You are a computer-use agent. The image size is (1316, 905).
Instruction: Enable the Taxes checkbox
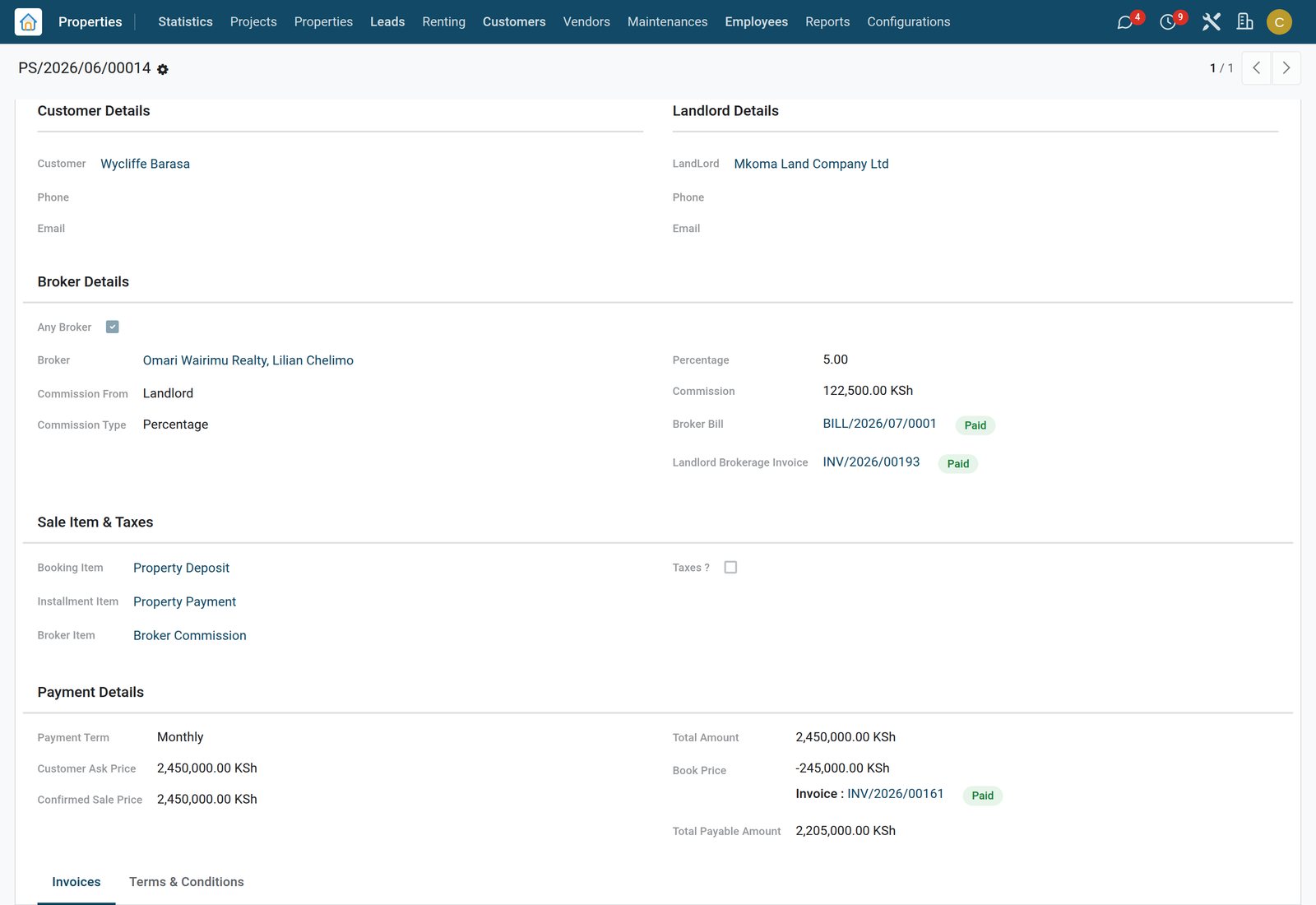730,567
